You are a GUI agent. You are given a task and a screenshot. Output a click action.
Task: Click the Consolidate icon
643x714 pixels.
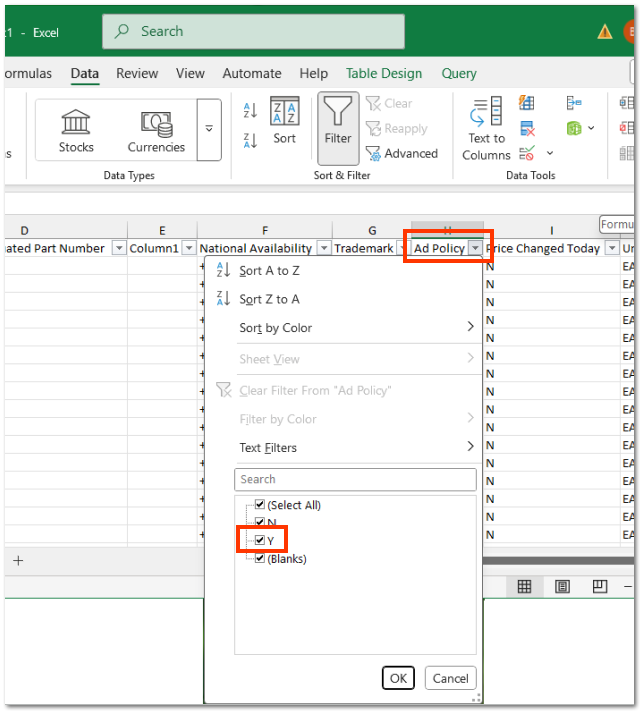(574, 103)
